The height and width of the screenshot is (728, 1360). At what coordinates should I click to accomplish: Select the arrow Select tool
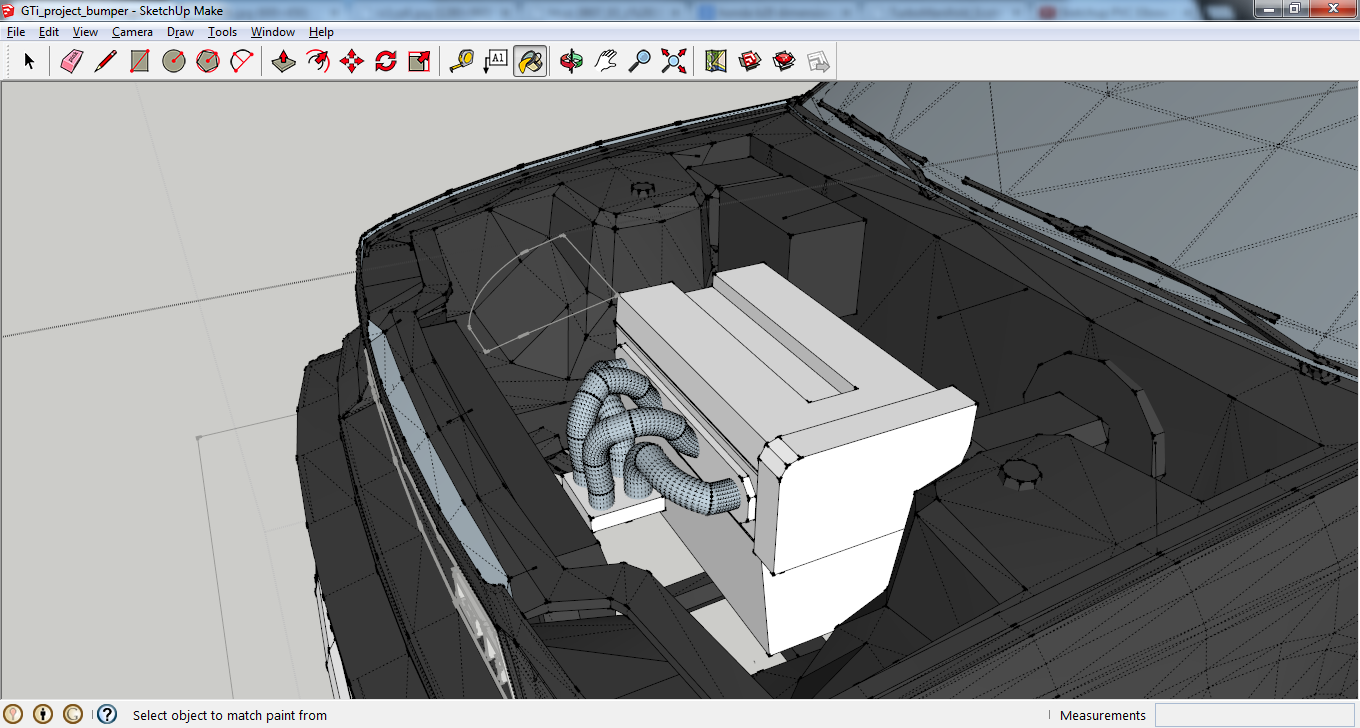tap(29, 62)
